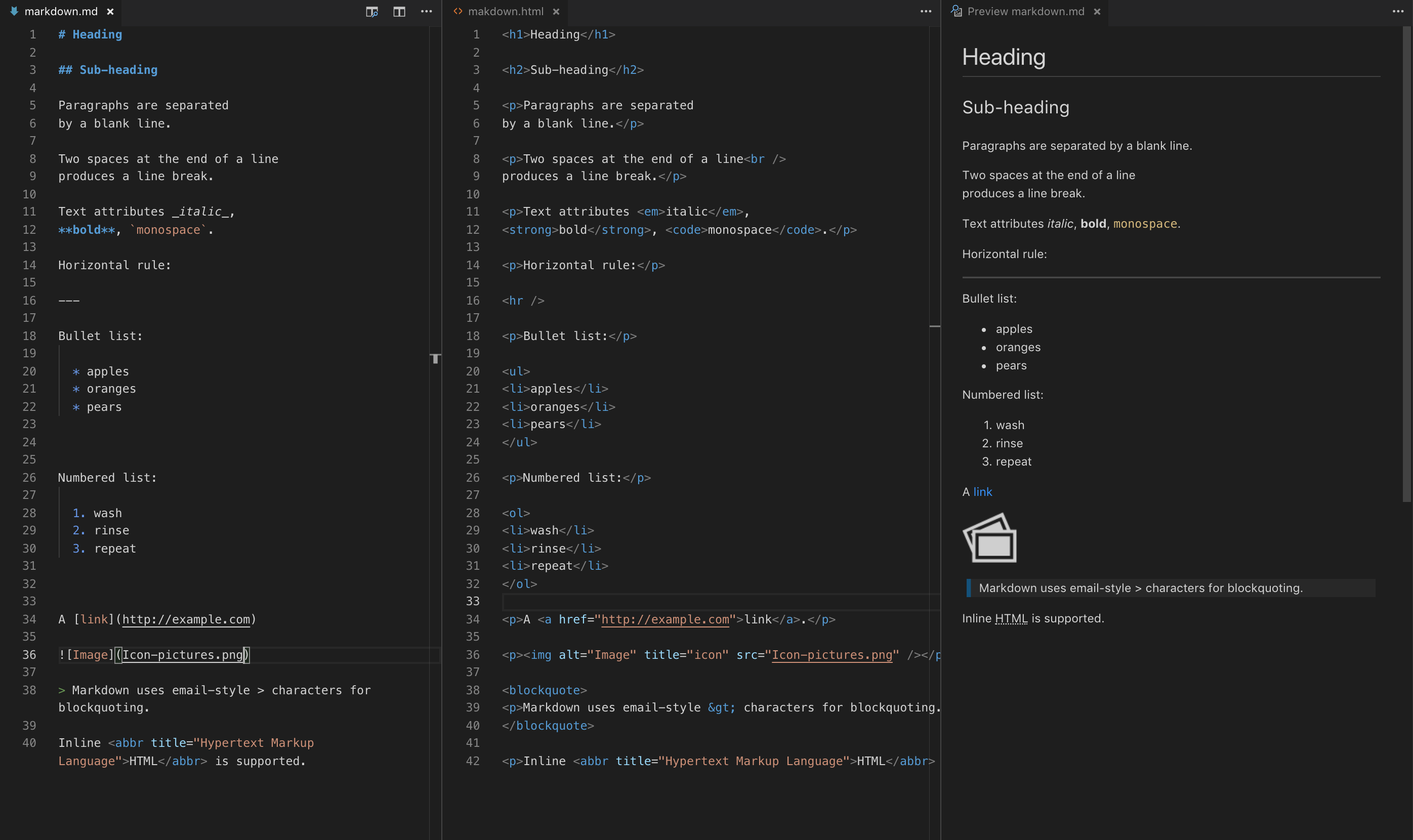Viewport: 1413px width, 840px height.
Task: Click '1. wash' item in markdown editor
Action: click(x=97, y=514)
